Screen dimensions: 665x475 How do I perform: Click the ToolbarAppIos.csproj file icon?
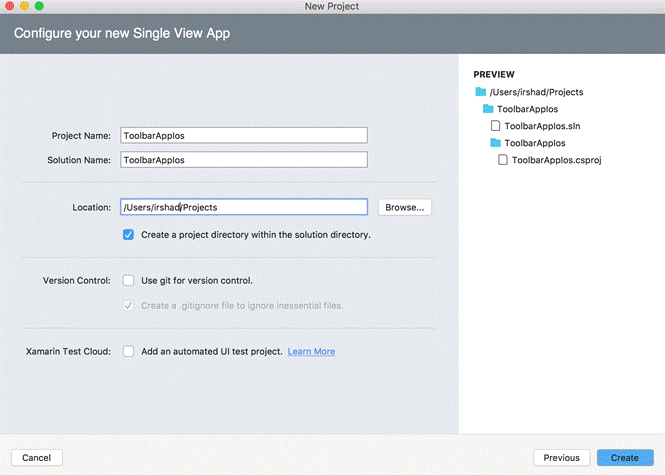[x=502, y=160]
